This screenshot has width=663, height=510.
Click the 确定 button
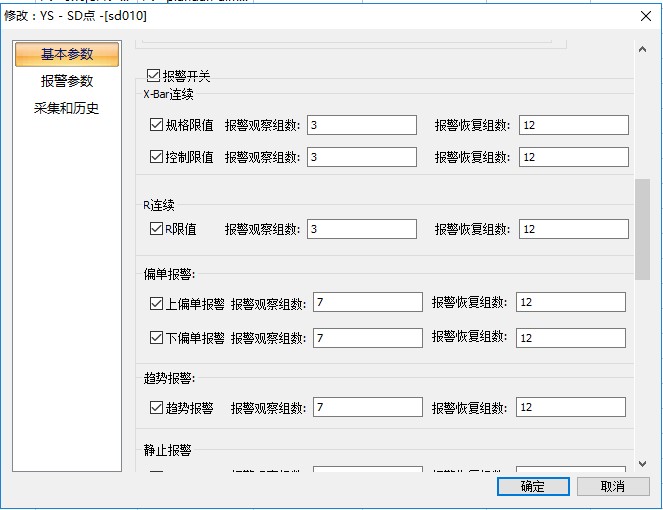pos(533,486)
